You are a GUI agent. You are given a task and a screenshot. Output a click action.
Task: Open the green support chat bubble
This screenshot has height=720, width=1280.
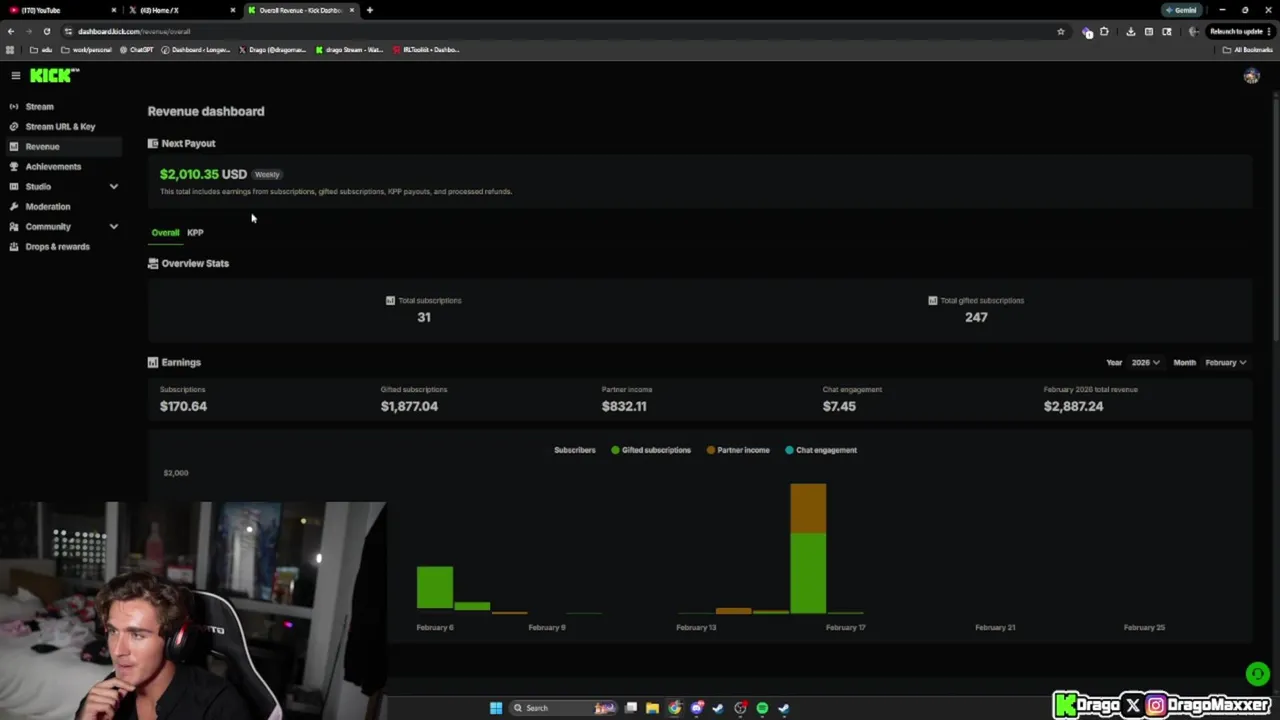(1257, 674)
